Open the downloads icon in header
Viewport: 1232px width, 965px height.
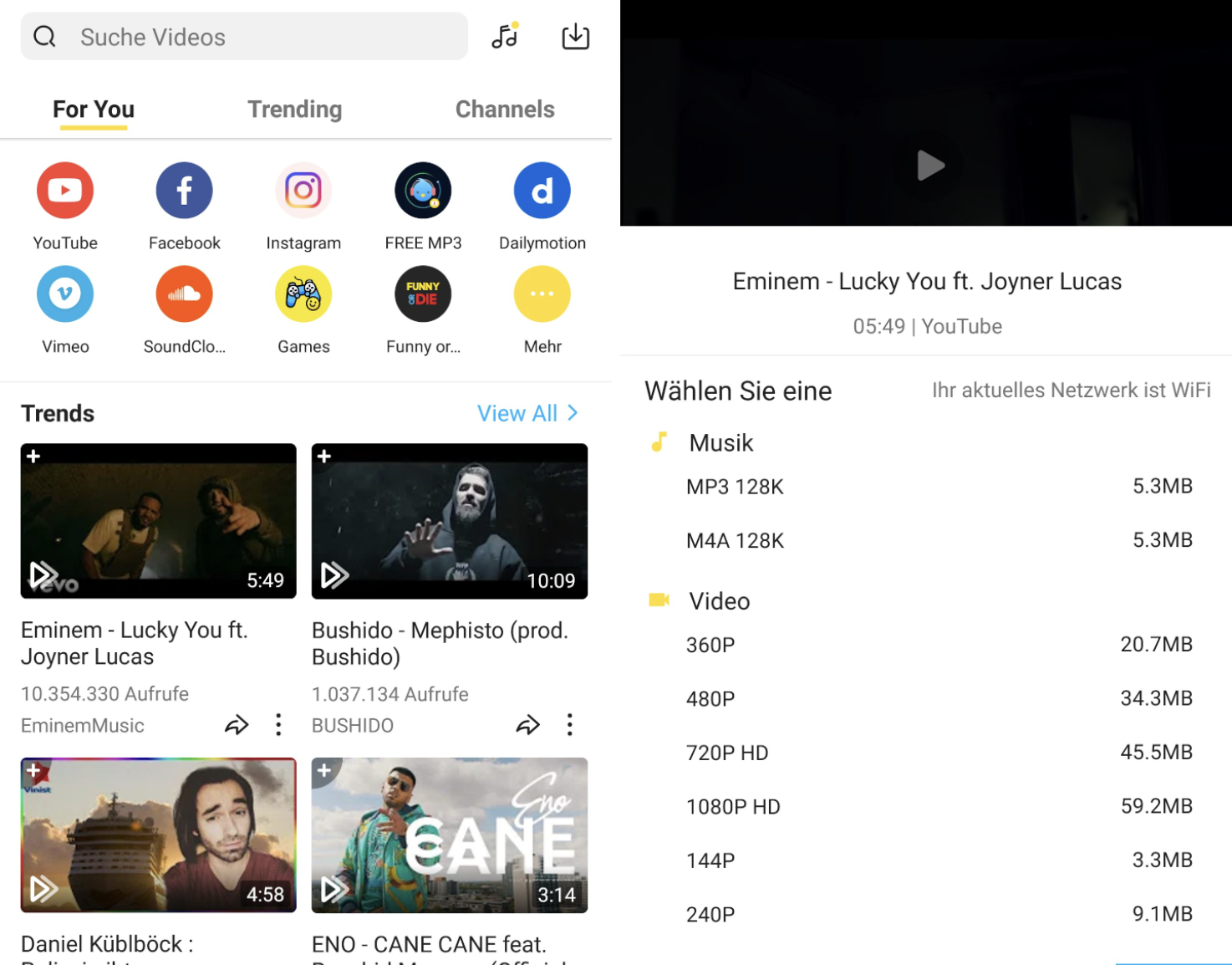(x=576, y=36)
